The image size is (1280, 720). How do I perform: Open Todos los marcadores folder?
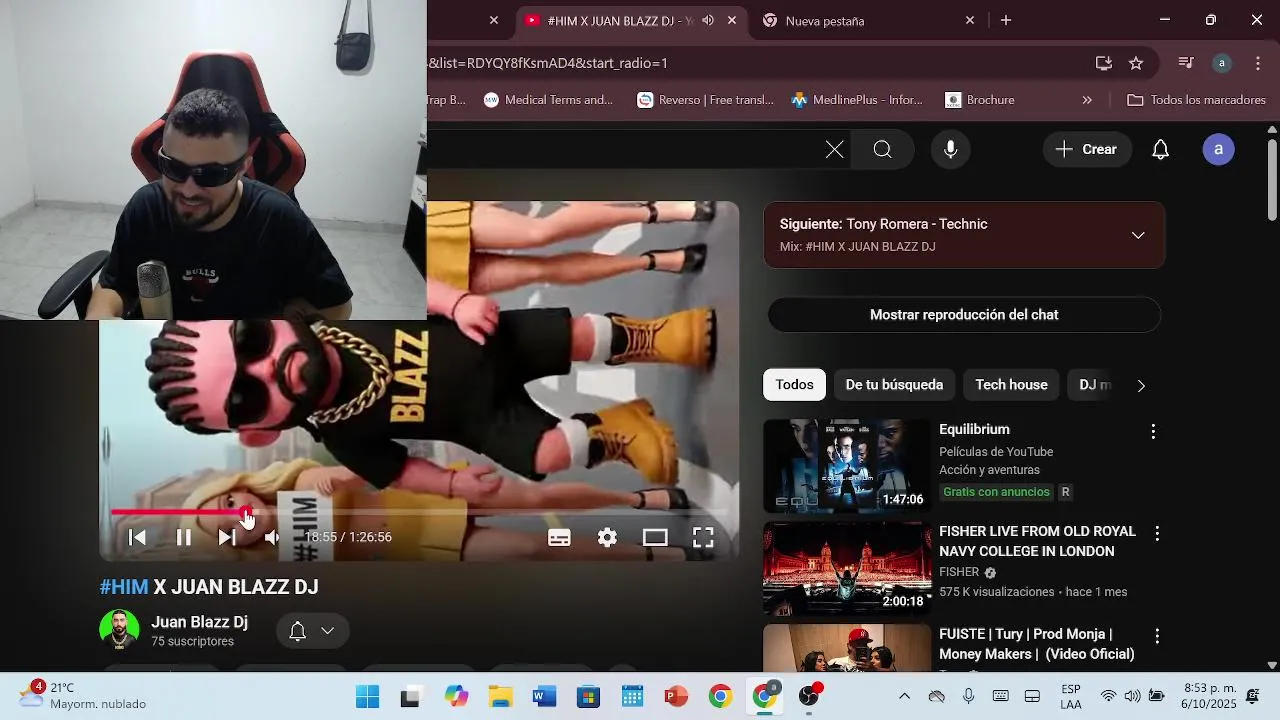1196,100
